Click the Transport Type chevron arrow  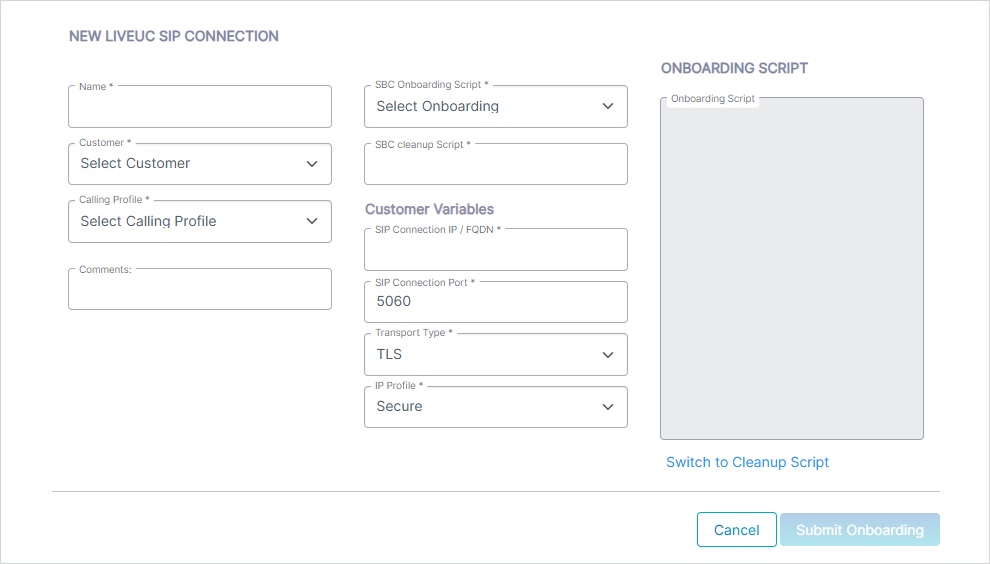tap(608, 355)
